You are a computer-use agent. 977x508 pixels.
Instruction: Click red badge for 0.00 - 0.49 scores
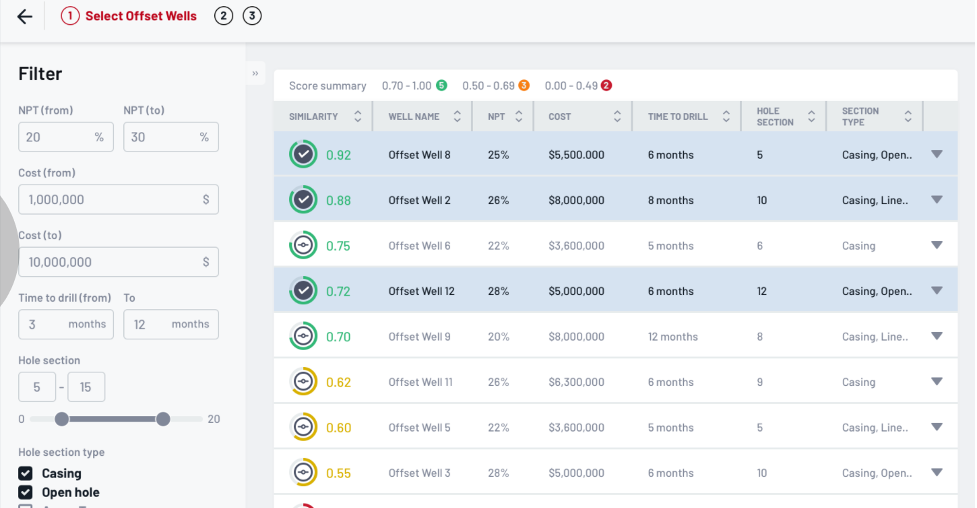click(x=606, y=85)
